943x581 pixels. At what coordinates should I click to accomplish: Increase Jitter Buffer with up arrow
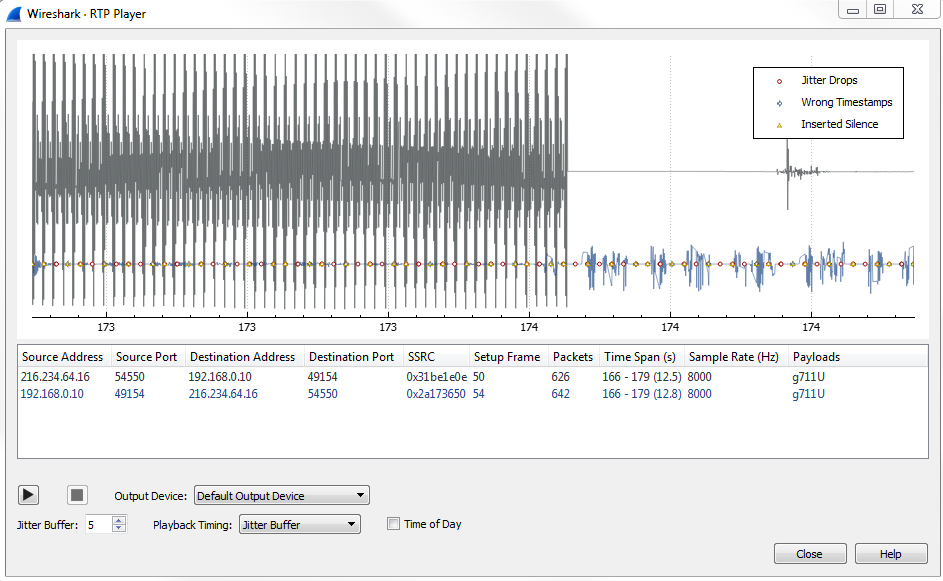[x=119, y=520]
